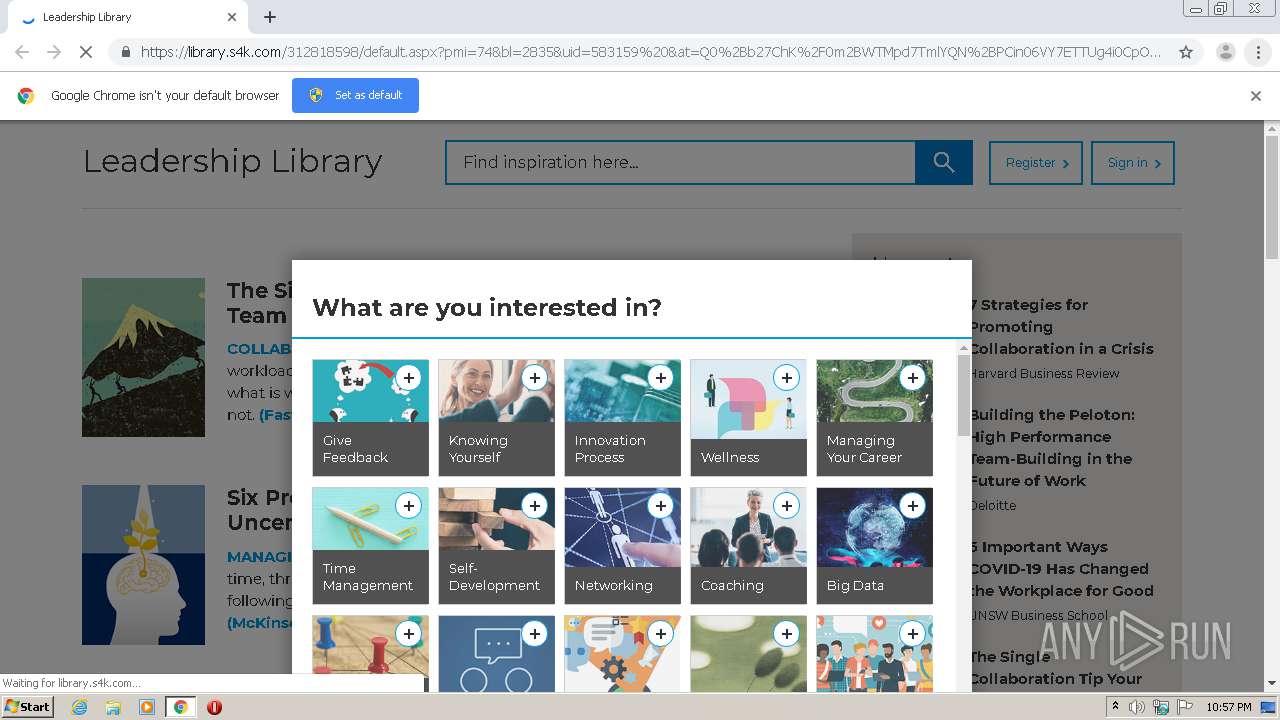Add Give Feedback topic with plus icon
The image size is (1280, 720).
408,378
